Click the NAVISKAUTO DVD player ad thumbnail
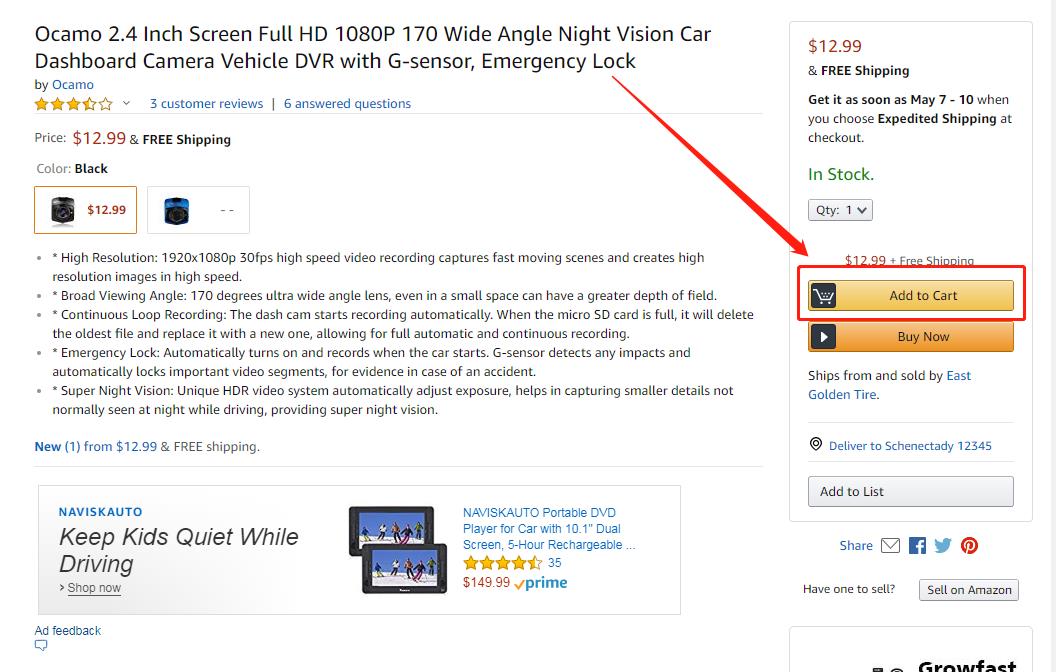The width and height of the screenshot is (1056, 672). coord(398,549)
